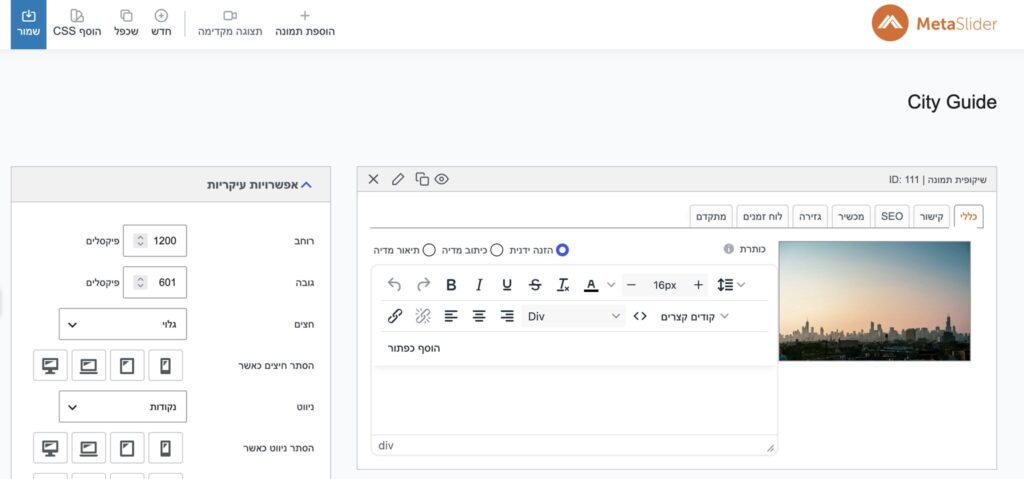Switch to the מתקדם tab
The width and height of the screenshot is (1024, 479).
(711, 216)
